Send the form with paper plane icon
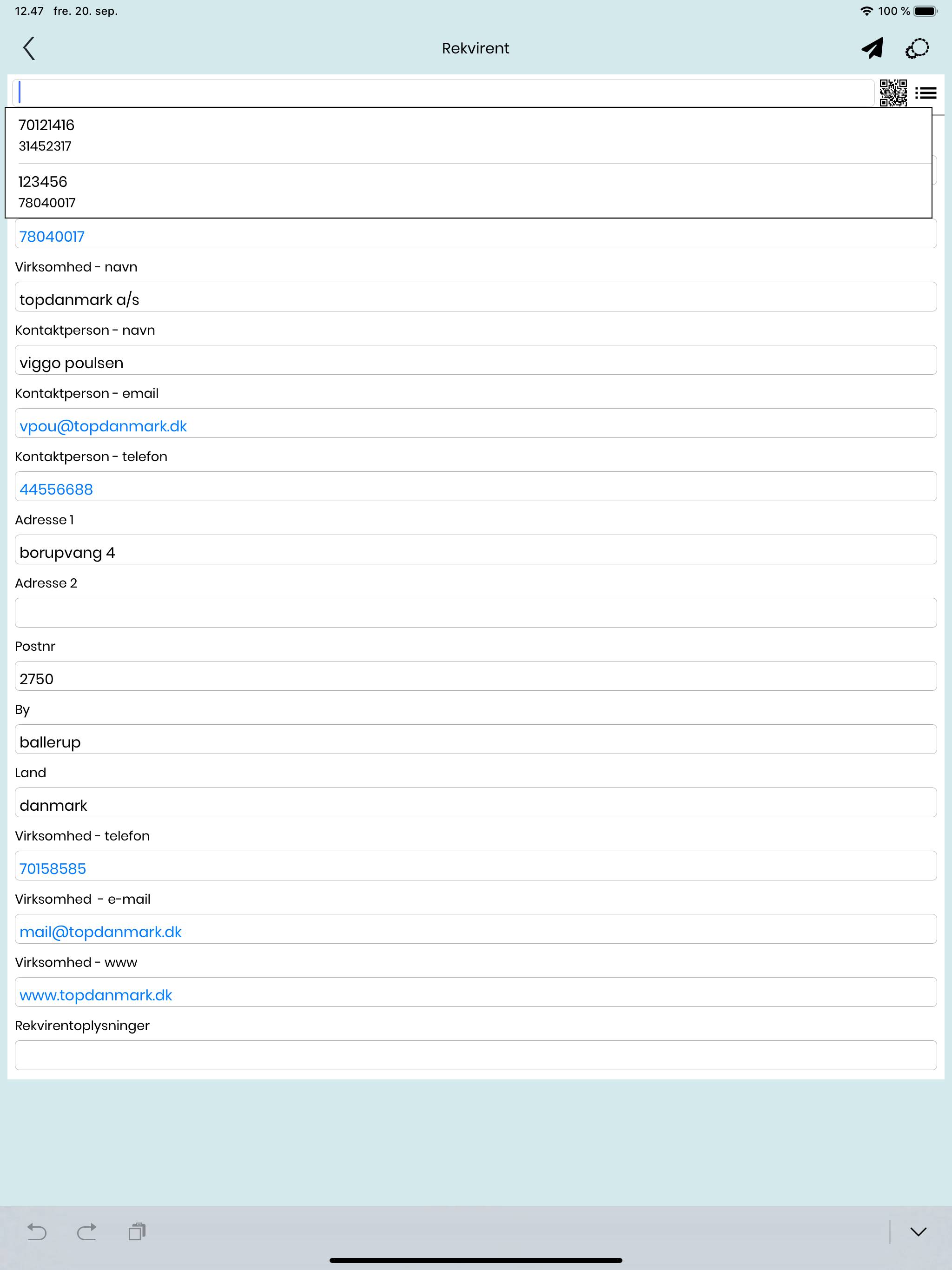This screenshot has width=952, height=1270. click(872, 48)
